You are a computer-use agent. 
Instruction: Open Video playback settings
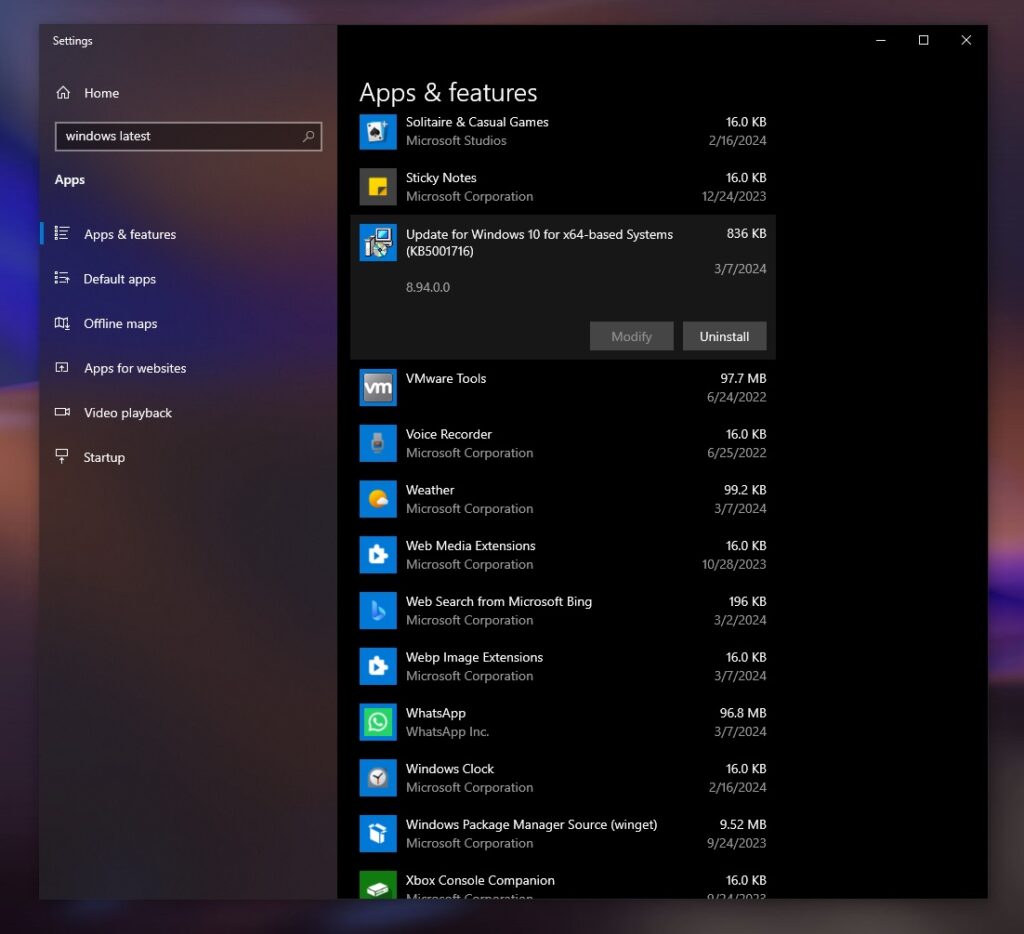point(126,412)
